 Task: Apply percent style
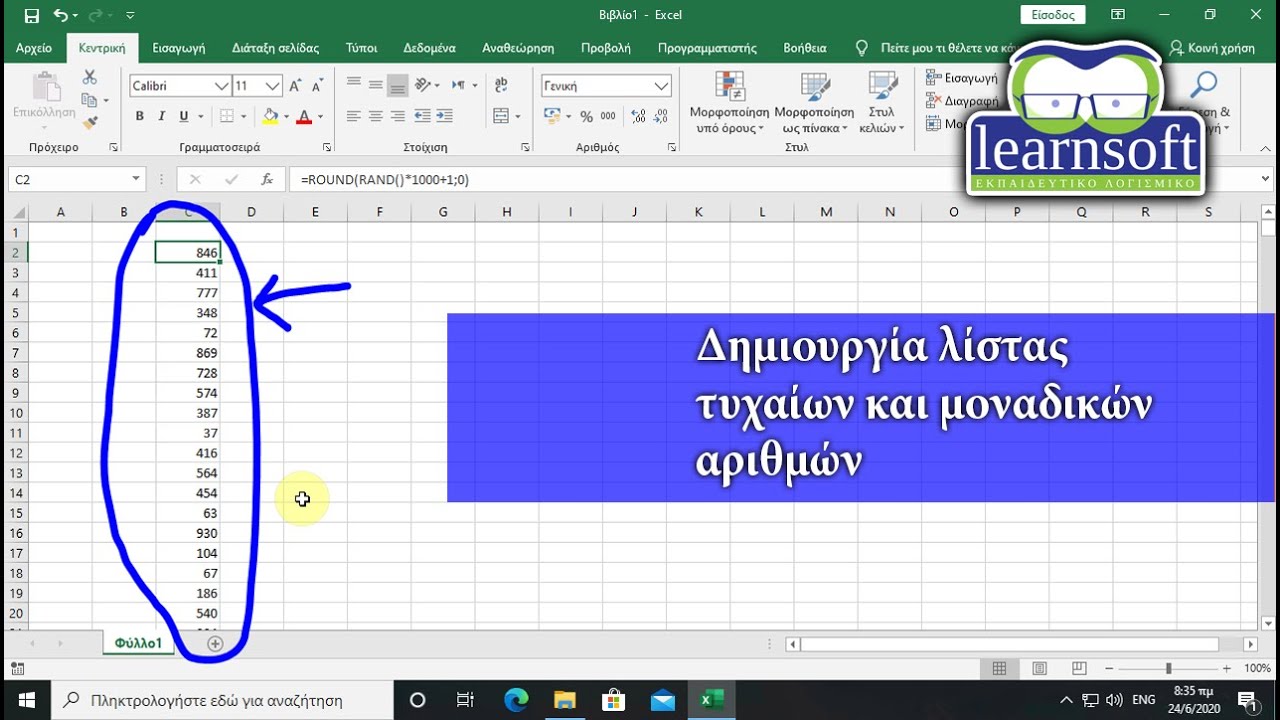[586, 116]
